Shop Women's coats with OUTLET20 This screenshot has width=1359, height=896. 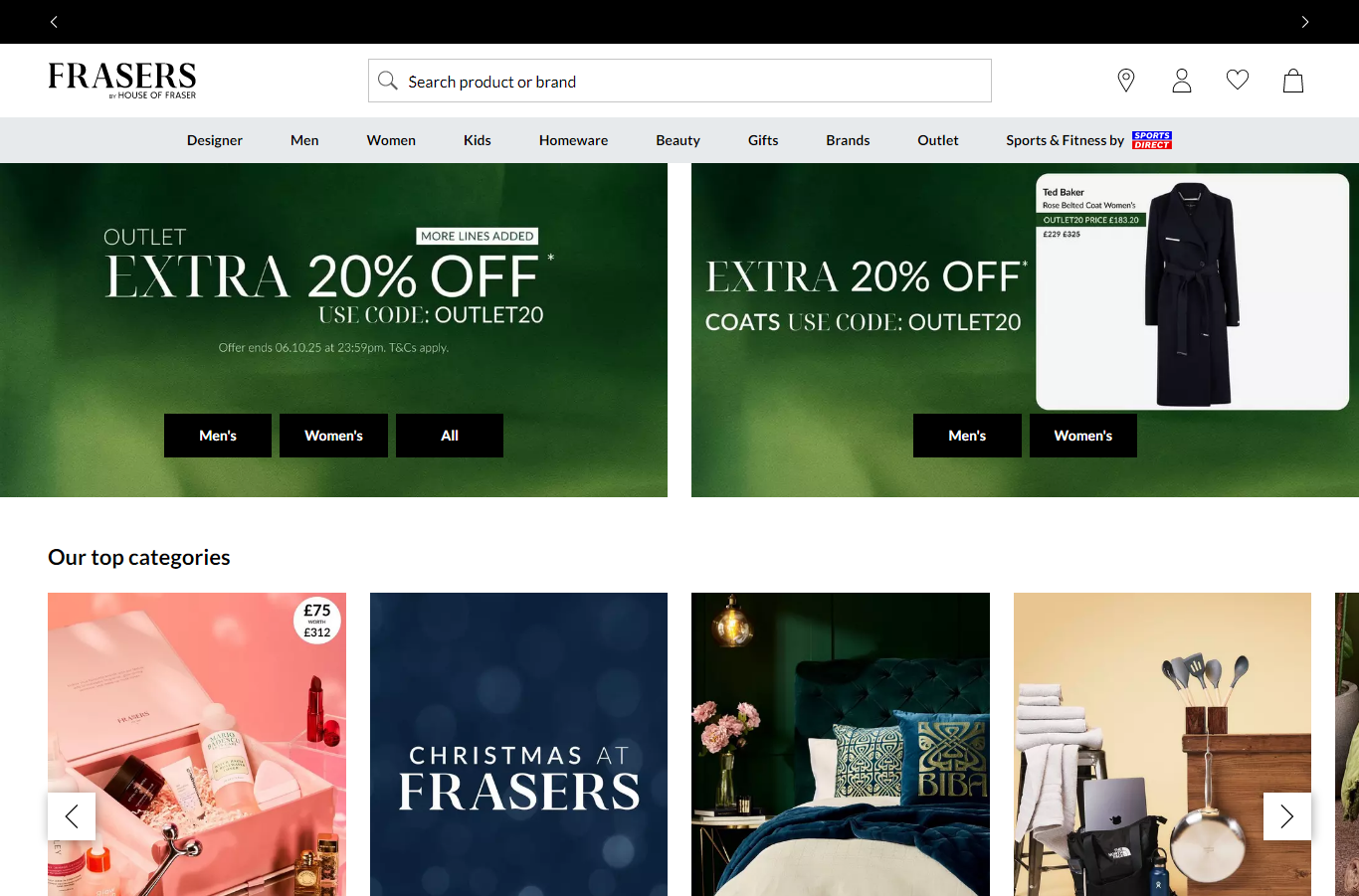tap(1083, 436)
